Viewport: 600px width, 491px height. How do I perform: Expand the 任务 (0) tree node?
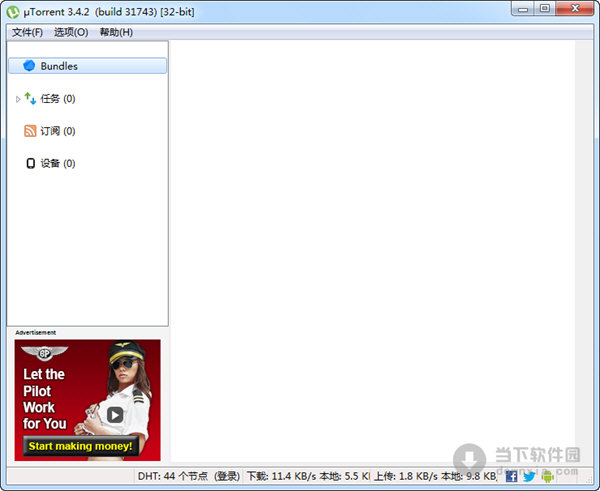(18, 99)
